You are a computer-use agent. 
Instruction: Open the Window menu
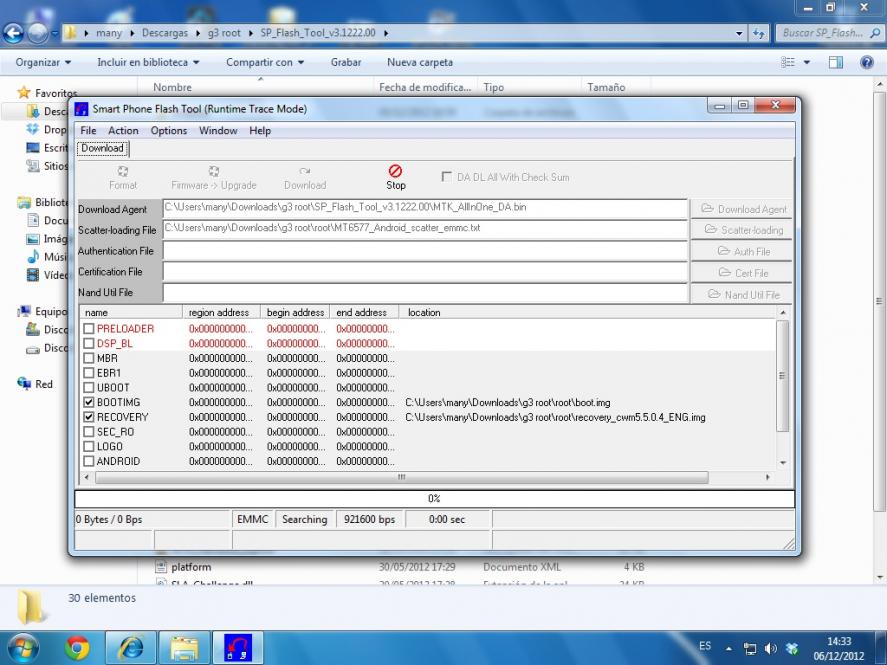click(218, 131)
